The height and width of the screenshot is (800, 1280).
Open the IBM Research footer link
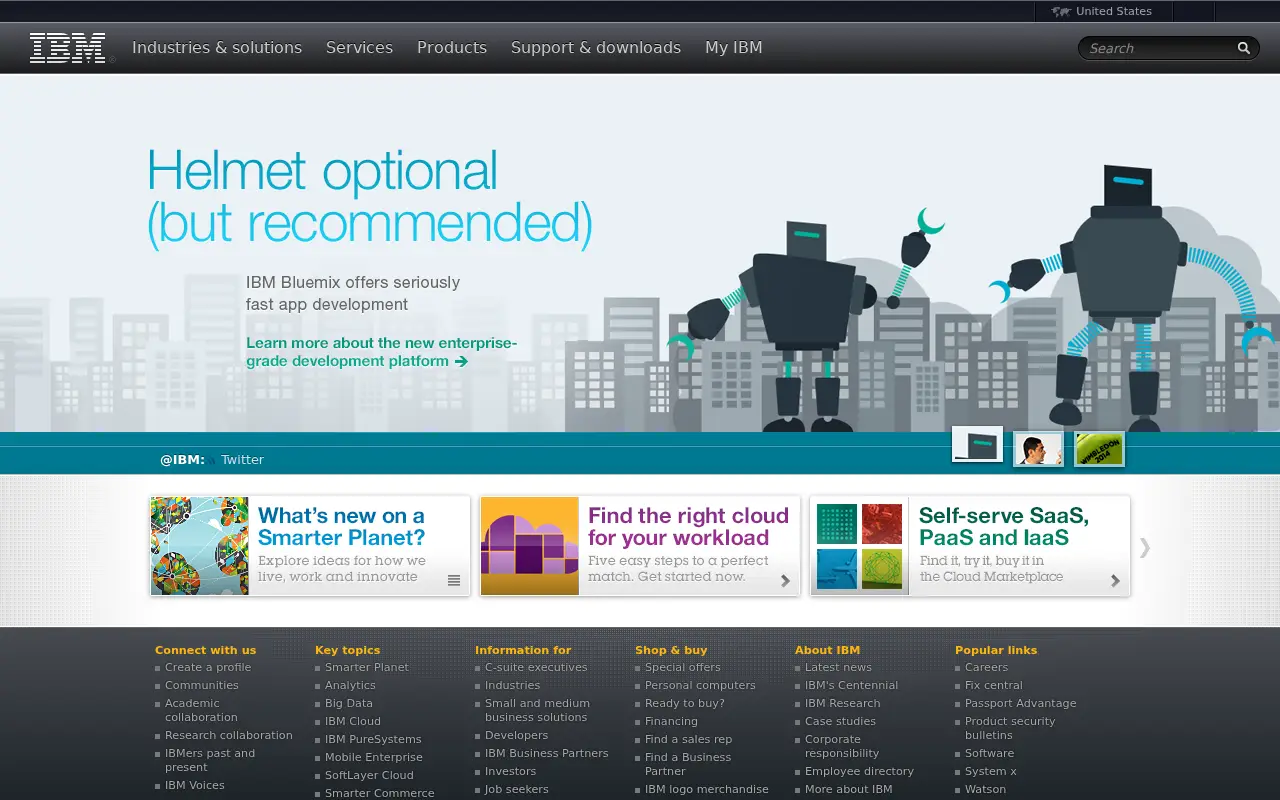tap(843, 704)
